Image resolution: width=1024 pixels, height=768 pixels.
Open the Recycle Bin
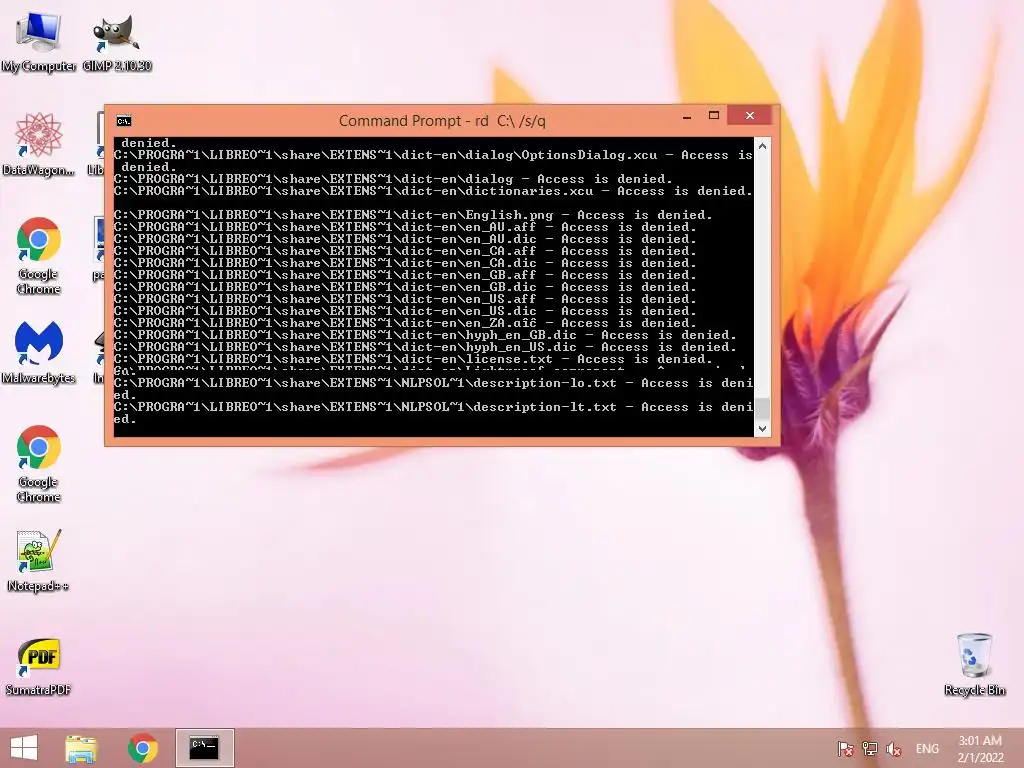974,665
